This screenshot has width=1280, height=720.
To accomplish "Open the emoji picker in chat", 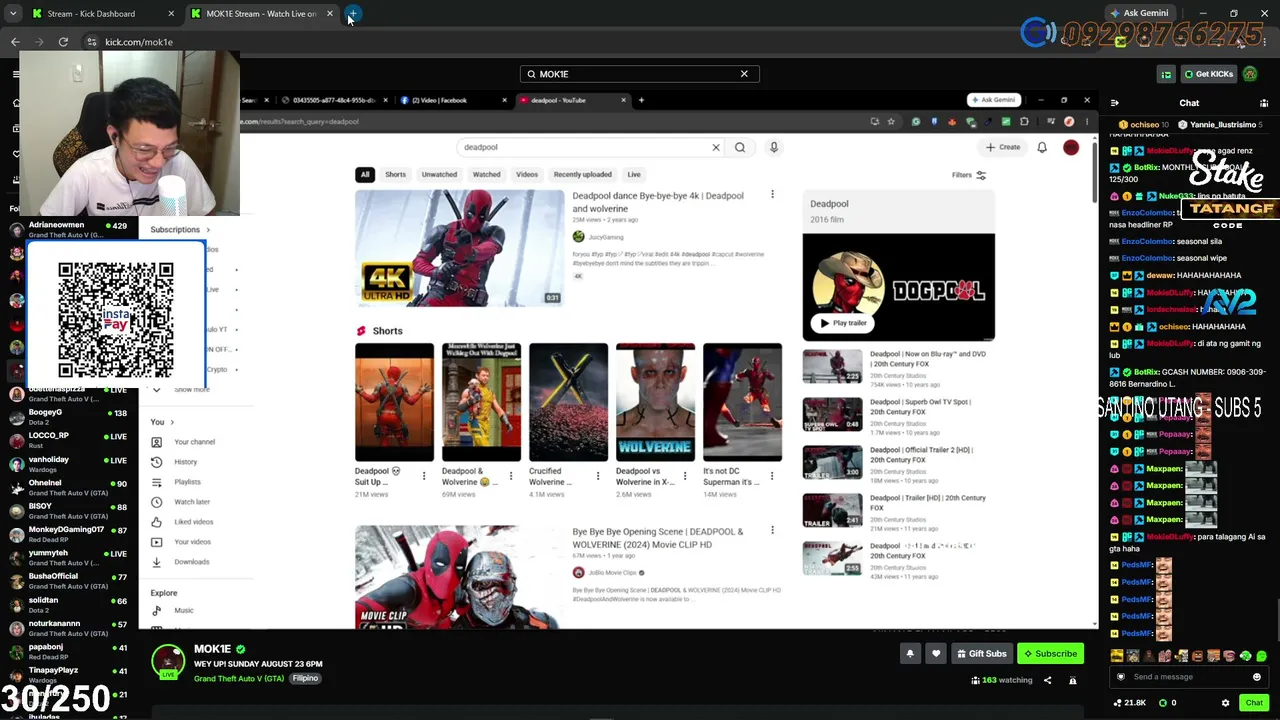I will (1257, 677).
